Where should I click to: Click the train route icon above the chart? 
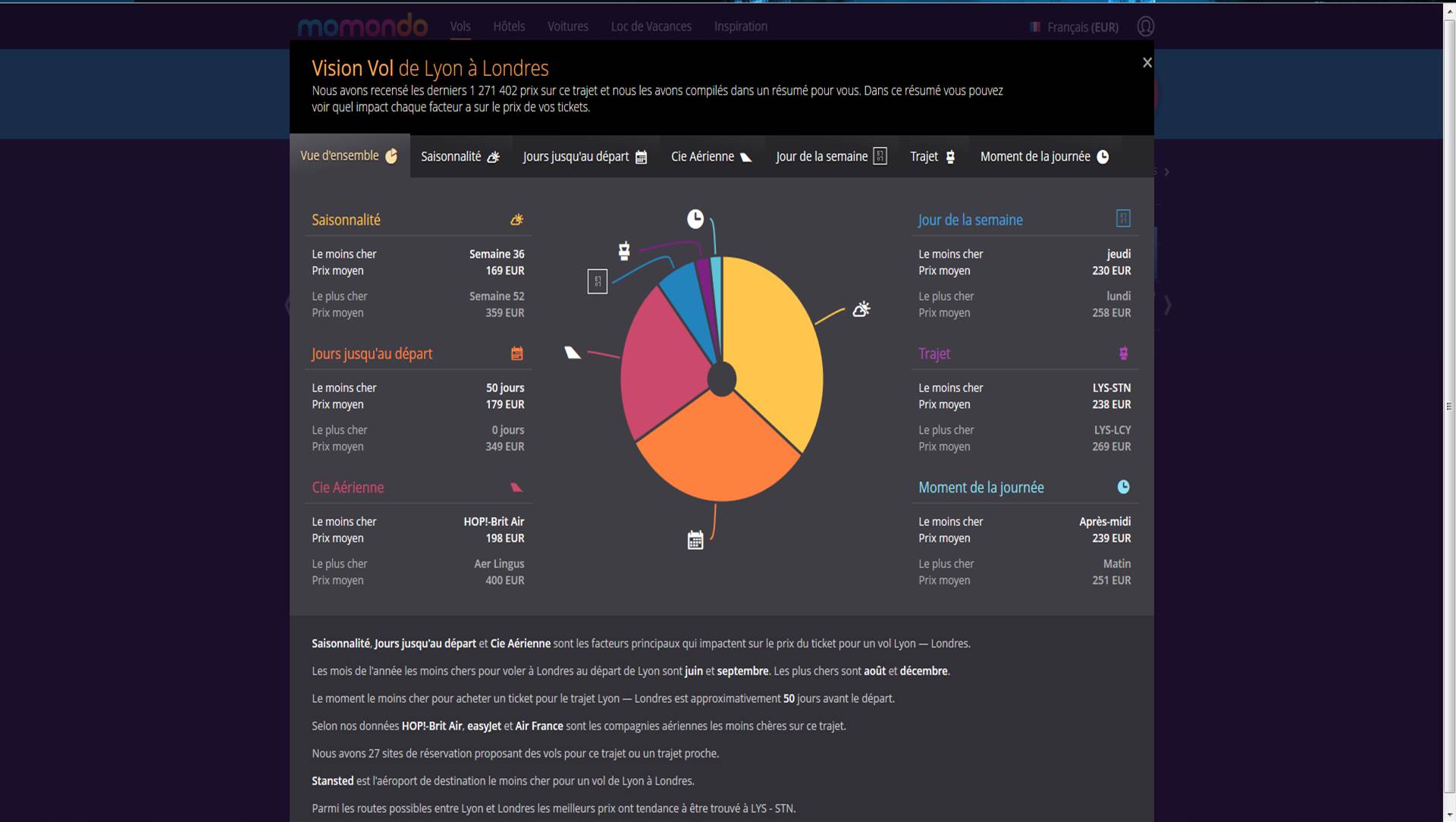[x=623, y=251]
